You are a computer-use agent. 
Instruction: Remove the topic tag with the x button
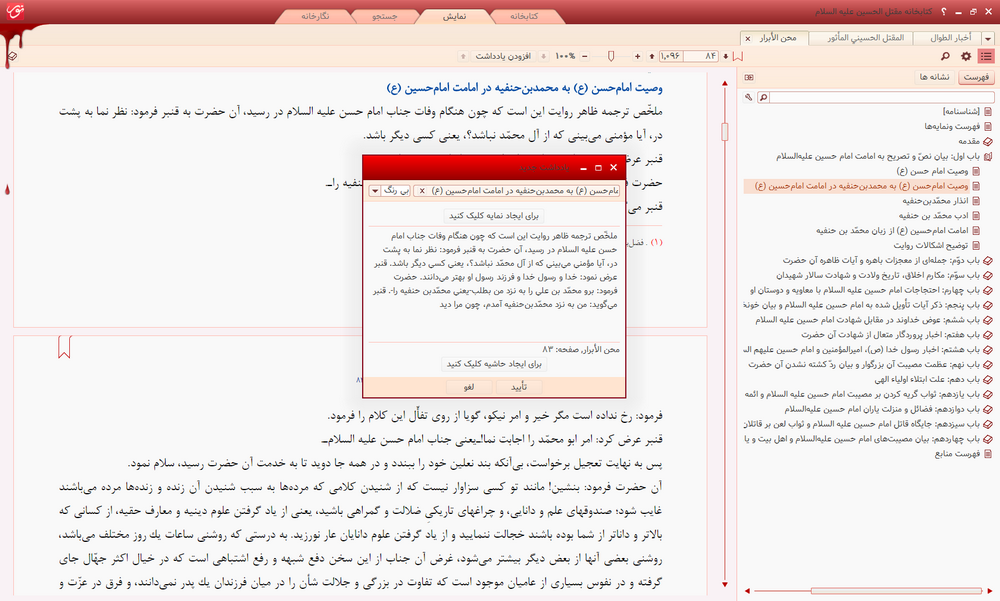[422, 191]
